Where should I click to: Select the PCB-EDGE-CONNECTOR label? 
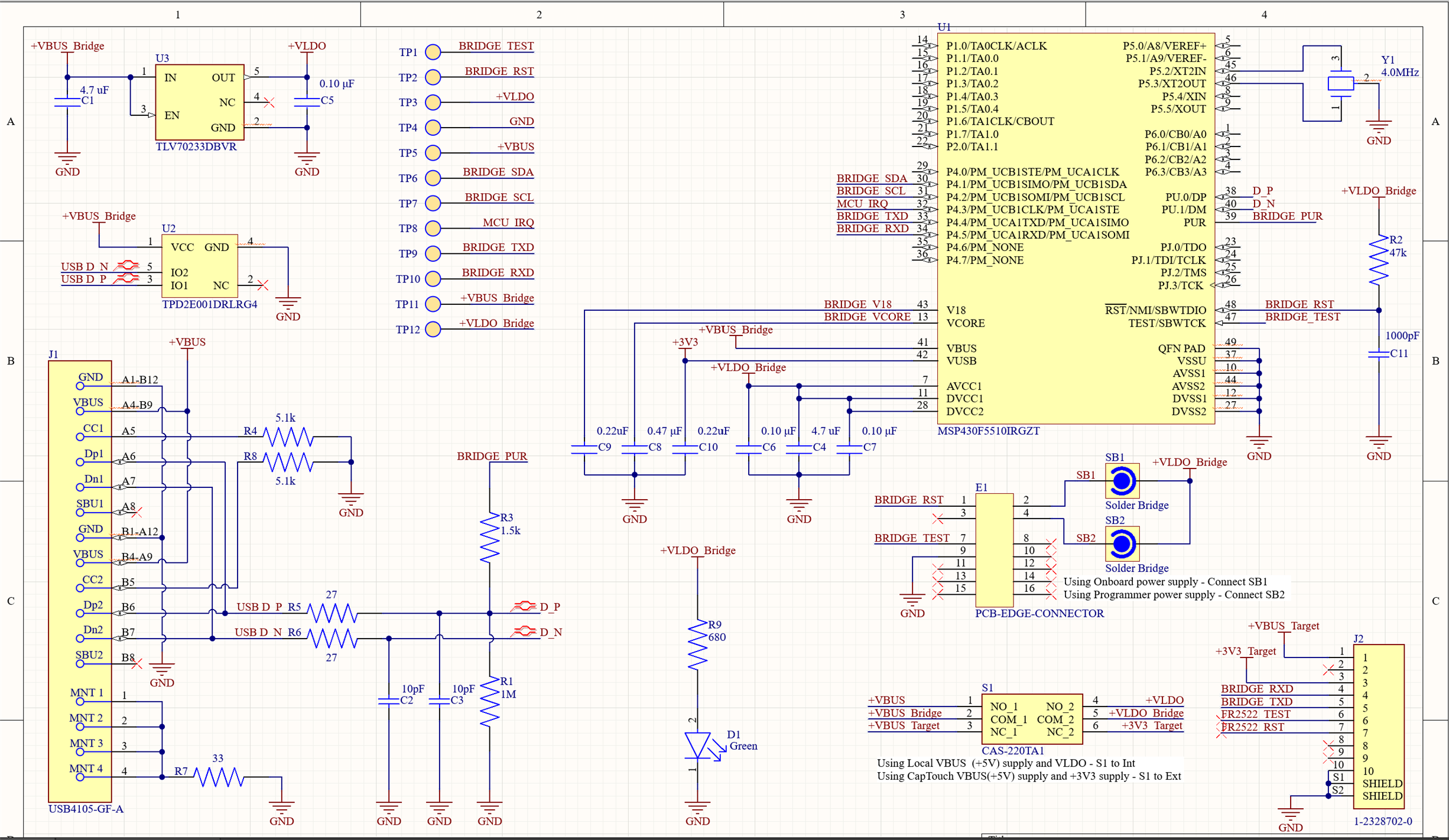pyautogui.click(x=1039, y=614)
